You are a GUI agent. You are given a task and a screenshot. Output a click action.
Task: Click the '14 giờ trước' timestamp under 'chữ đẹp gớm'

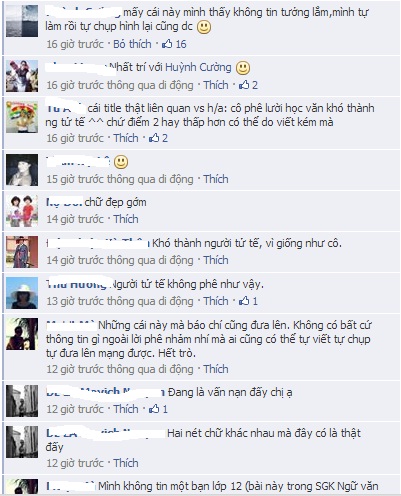pos(75,219)
